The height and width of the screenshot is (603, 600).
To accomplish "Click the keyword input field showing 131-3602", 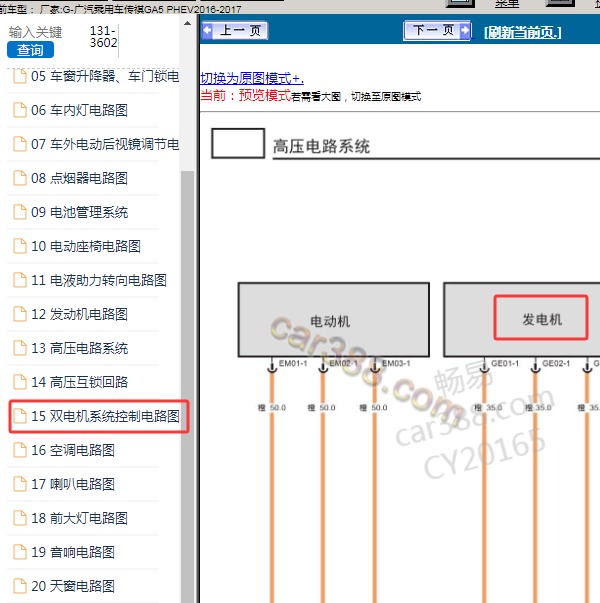I will click(103, 37).
